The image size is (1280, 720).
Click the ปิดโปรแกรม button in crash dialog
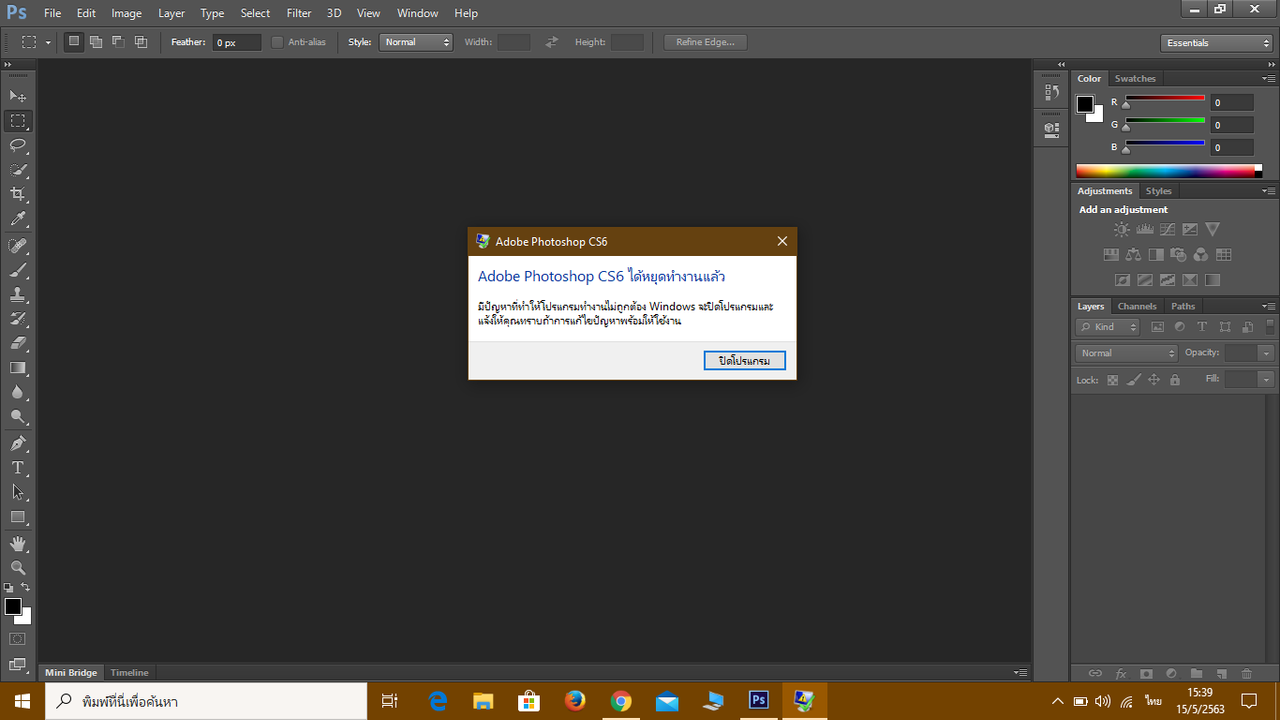744,360
